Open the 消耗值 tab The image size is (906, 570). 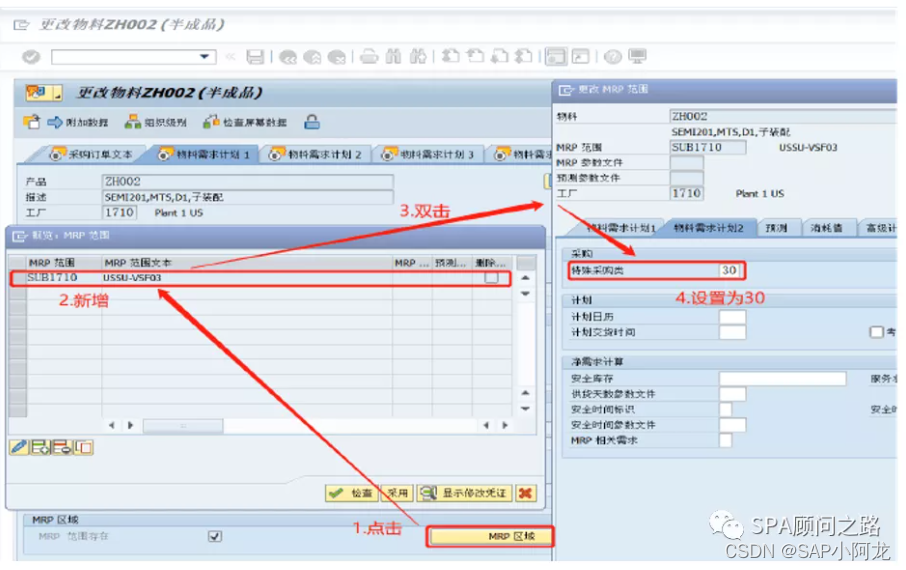[x=826, y=228]
